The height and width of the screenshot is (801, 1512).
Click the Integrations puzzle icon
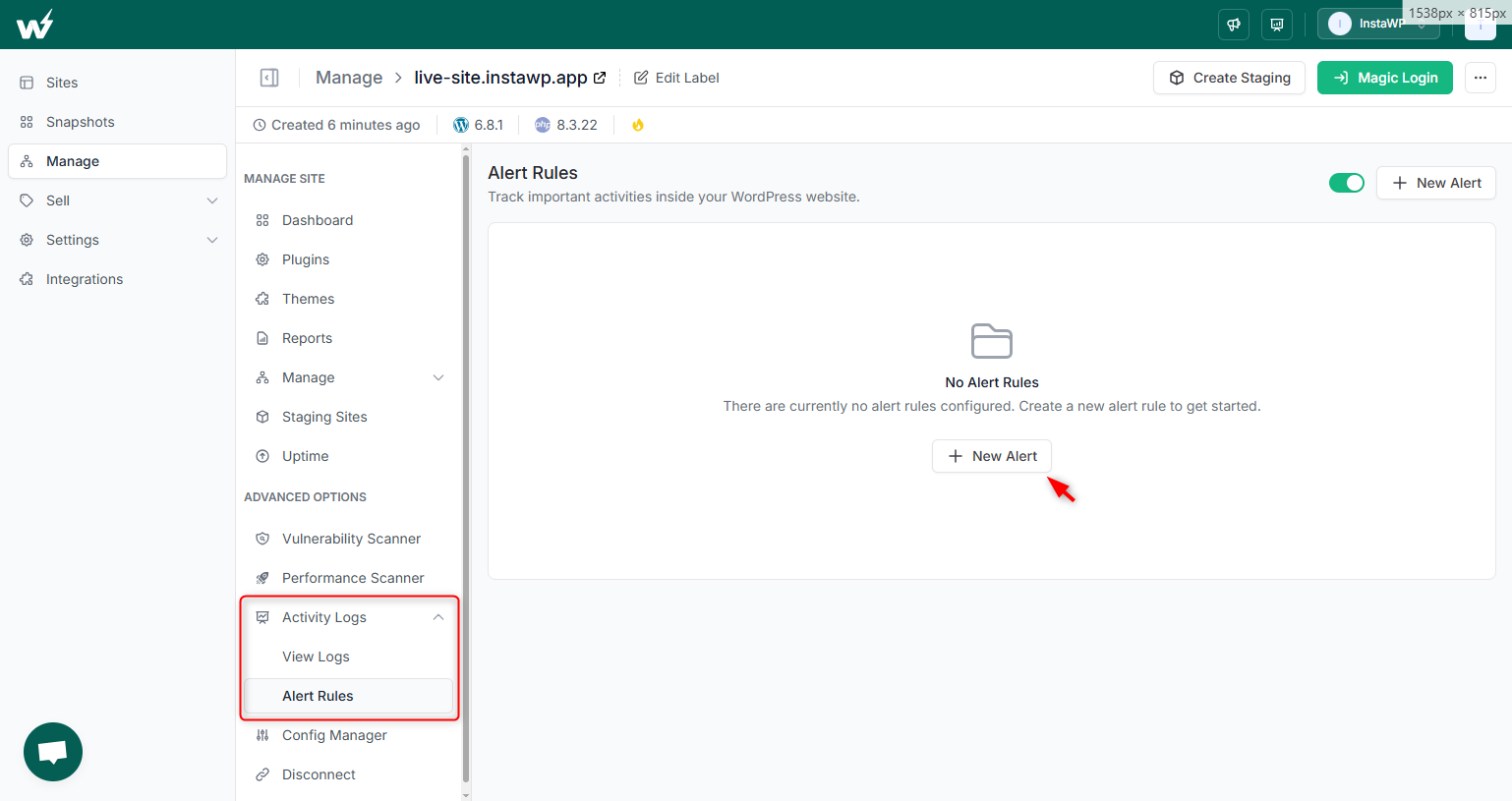pos(27,279)
